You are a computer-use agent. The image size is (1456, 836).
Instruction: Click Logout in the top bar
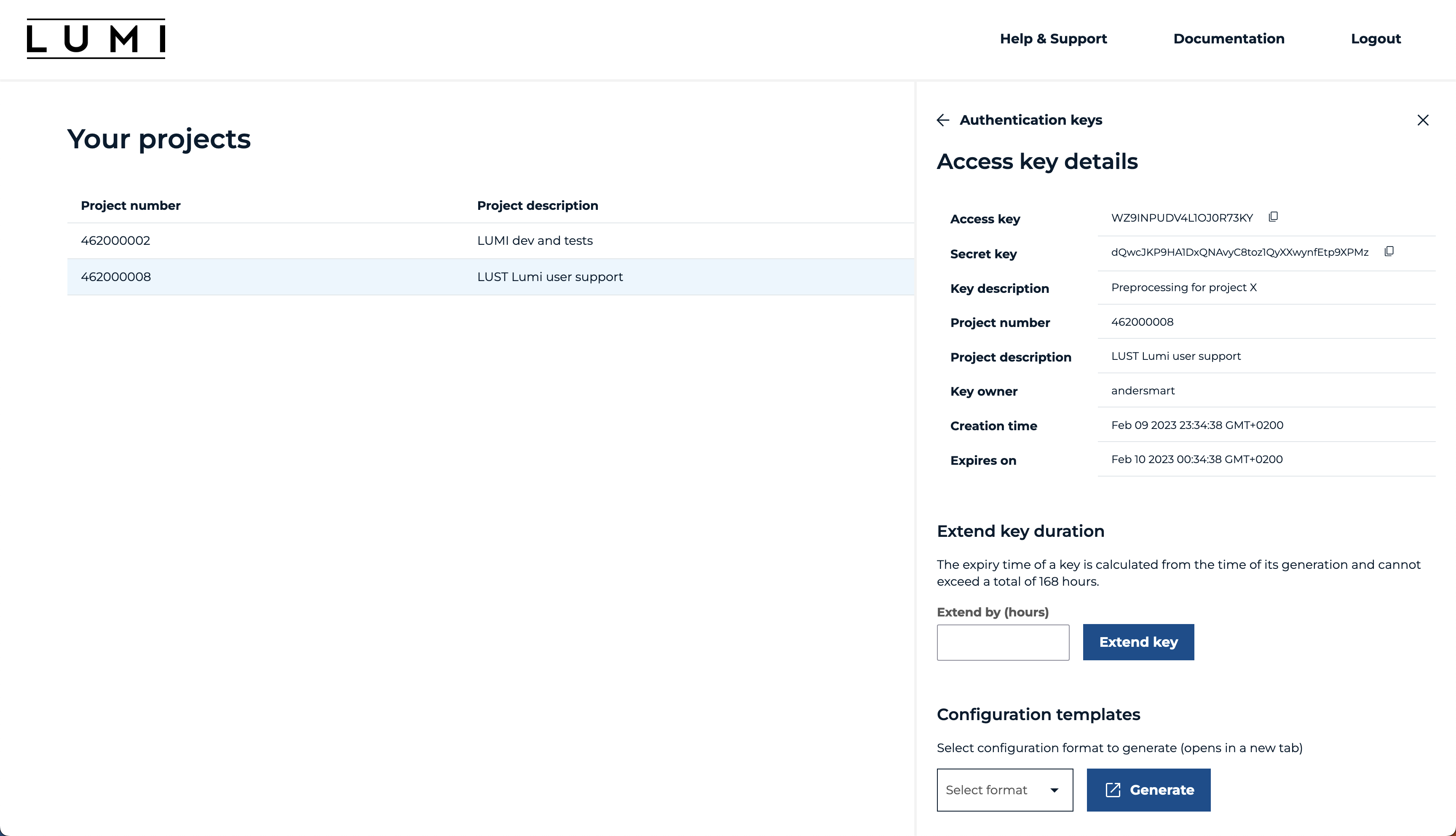pyautogui.click(x=1376, y=38)
